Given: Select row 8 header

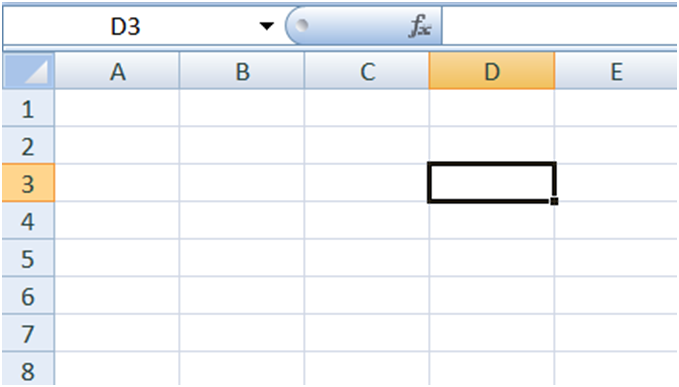Looking at the screenshot, I should 29,369.
